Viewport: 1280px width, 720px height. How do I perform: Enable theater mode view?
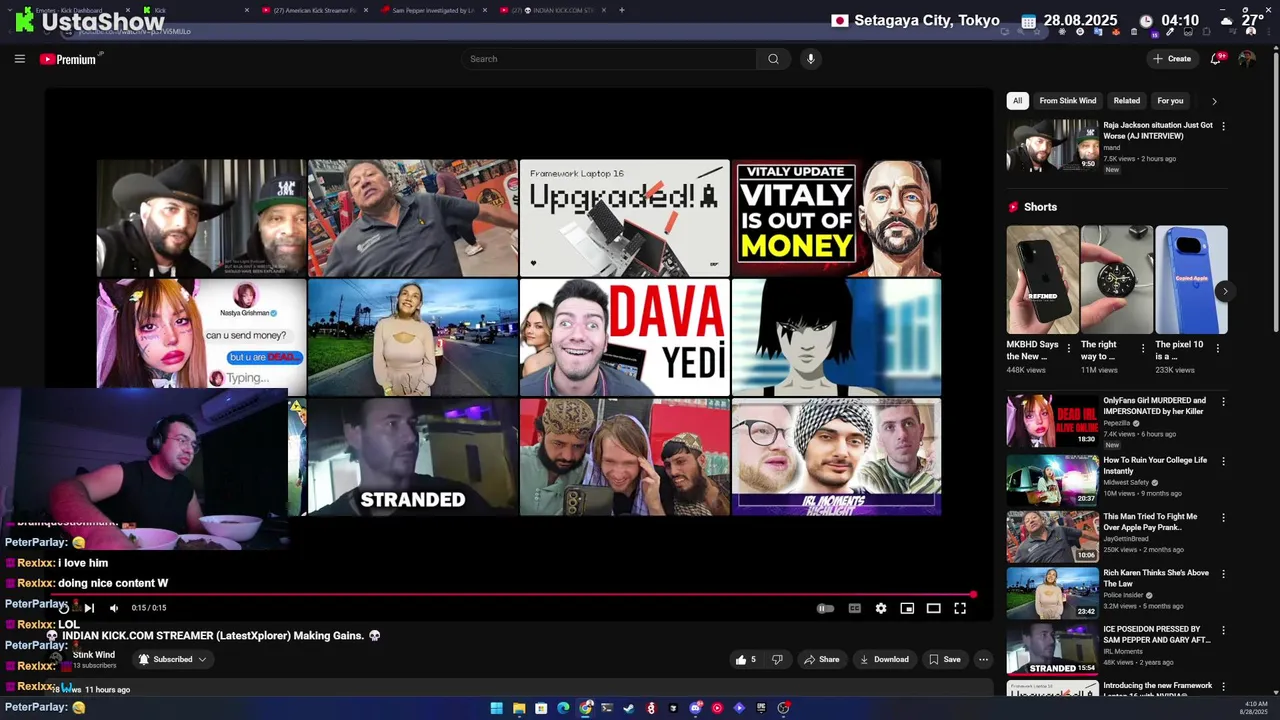click(x=933, y=608)
